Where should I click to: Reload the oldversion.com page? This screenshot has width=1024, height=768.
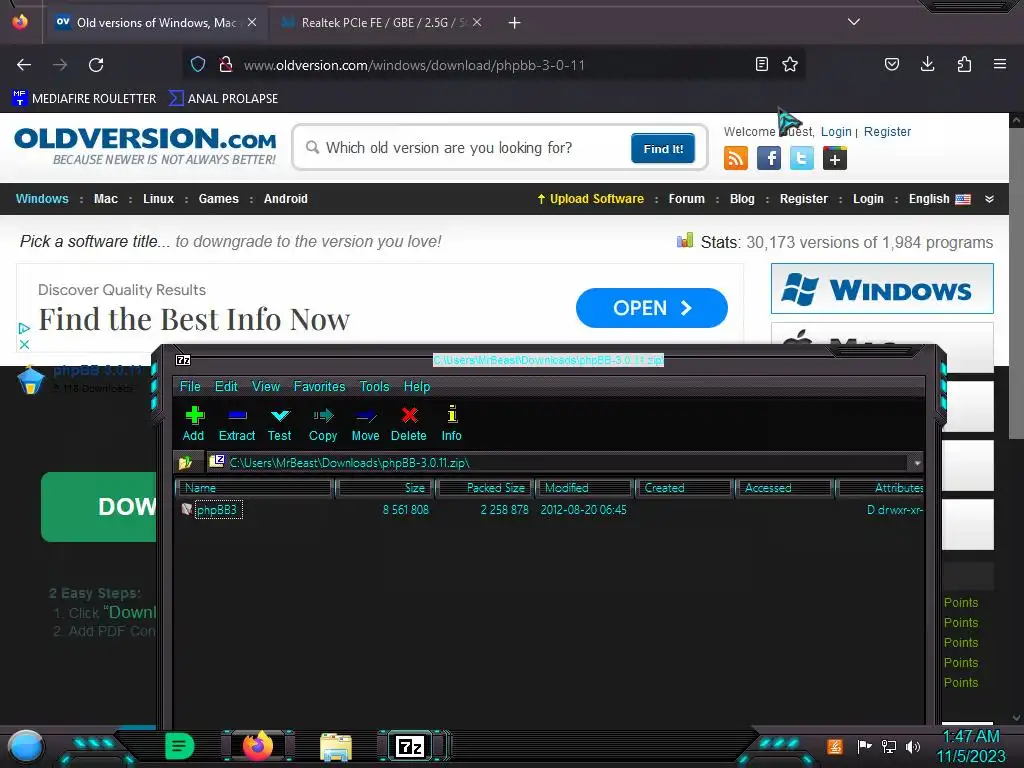pyautogui.click(x=96, y=65)
